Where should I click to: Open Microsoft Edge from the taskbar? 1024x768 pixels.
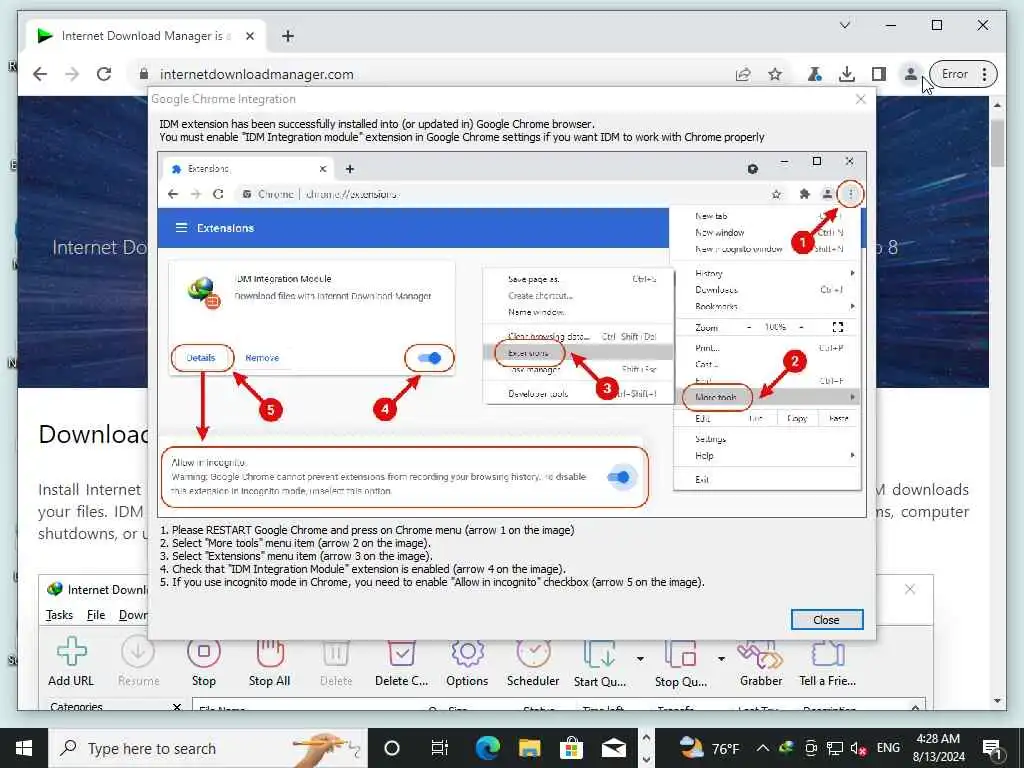click(487, 748)
